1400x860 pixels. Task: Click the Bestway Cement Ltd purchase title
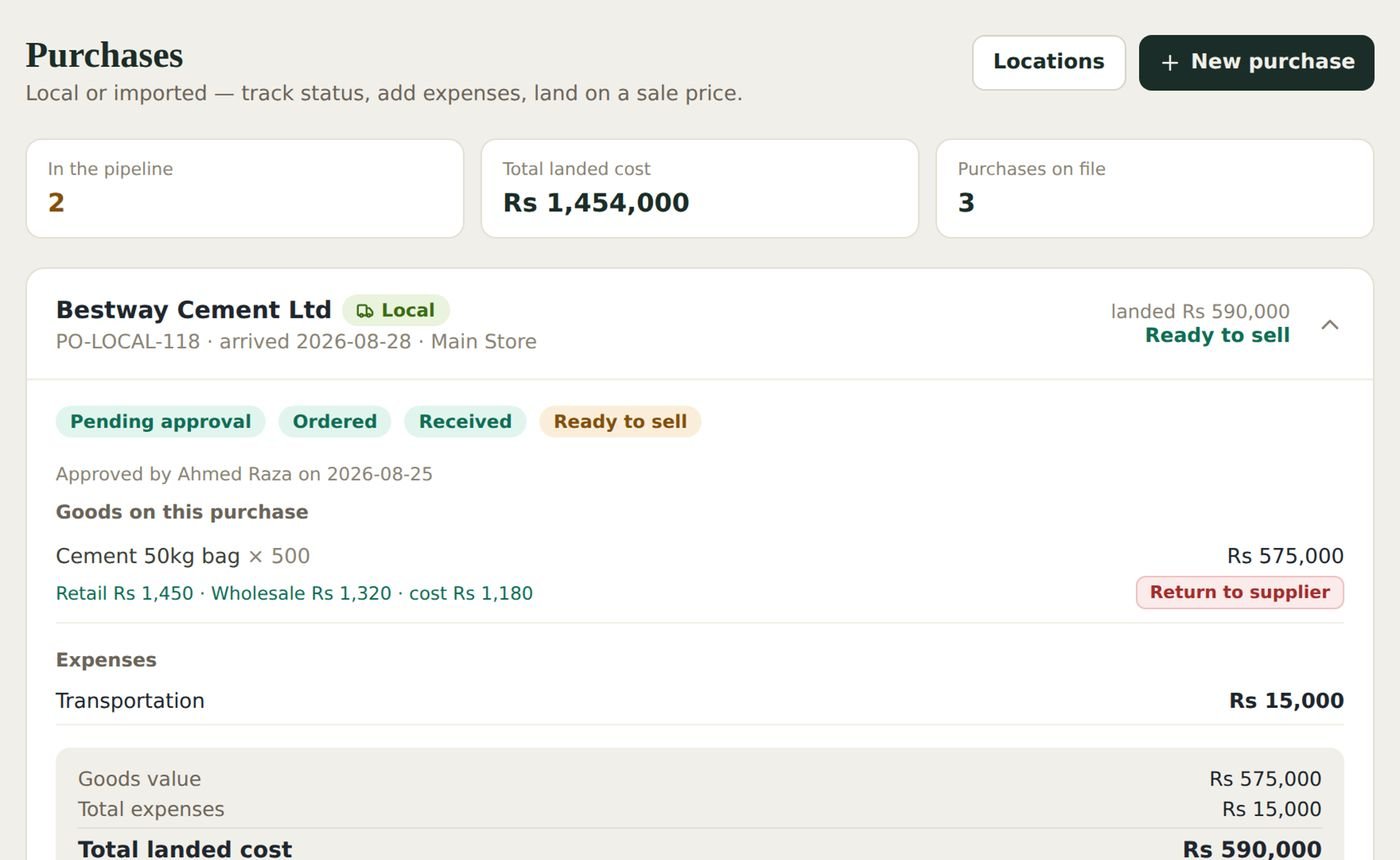click(194, 310)
